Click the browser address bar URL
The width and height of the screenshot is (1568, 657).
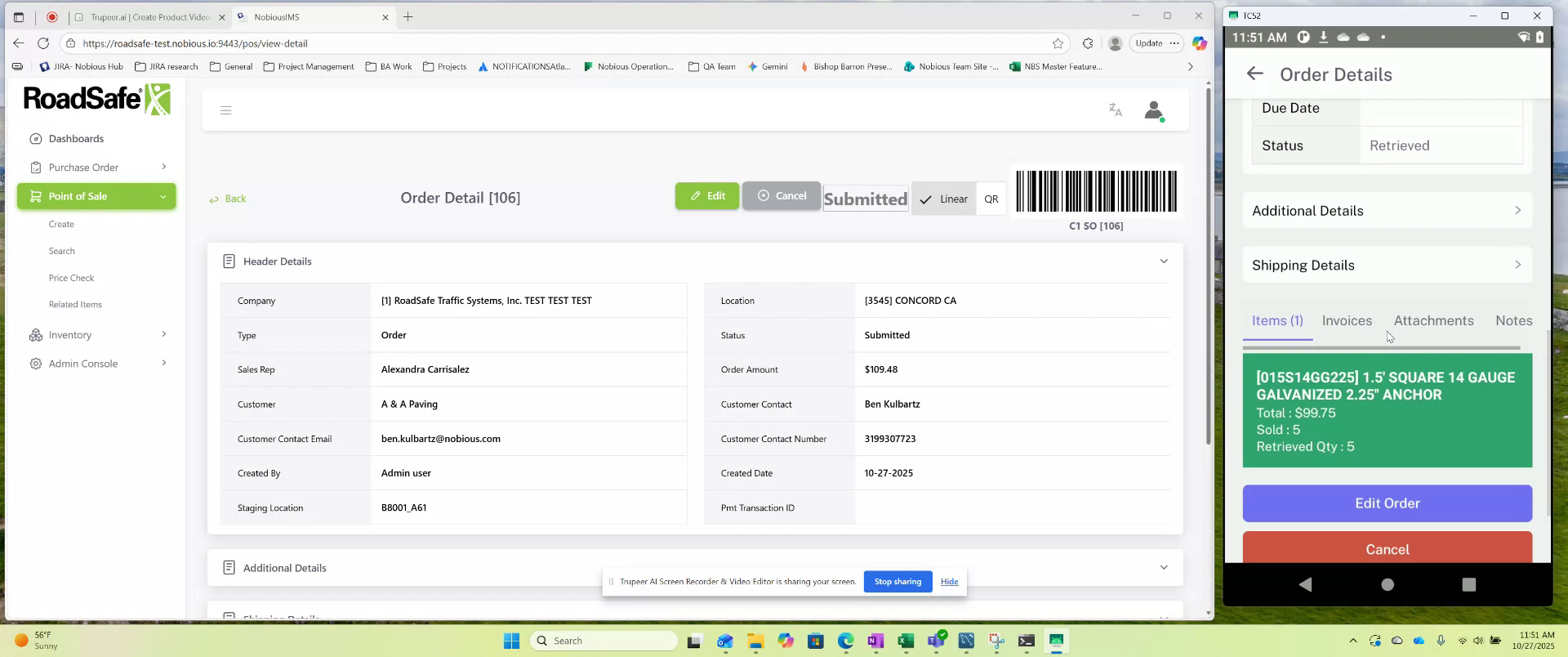[x=195, y=43]
